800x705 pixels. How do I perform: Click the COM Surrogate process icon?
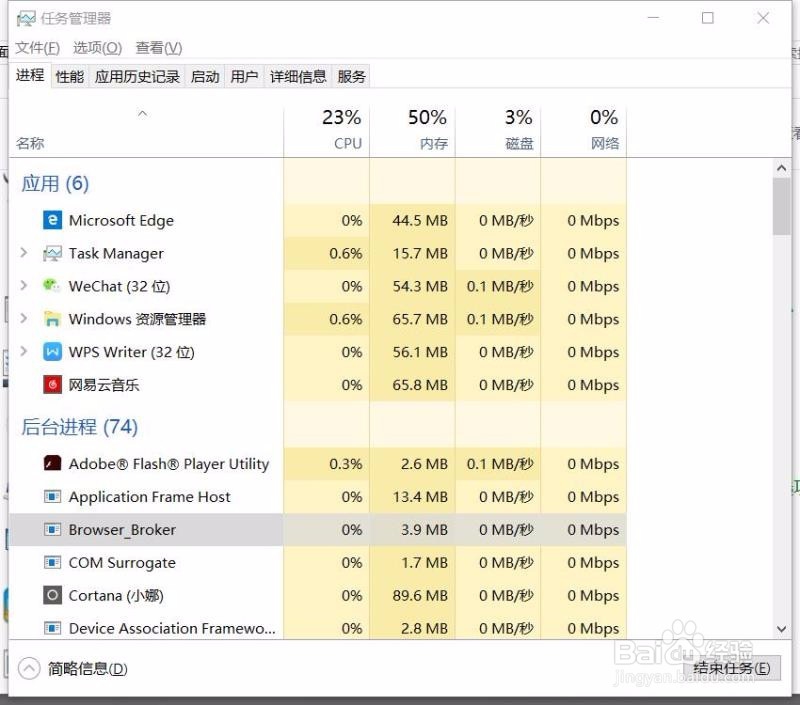52,563
